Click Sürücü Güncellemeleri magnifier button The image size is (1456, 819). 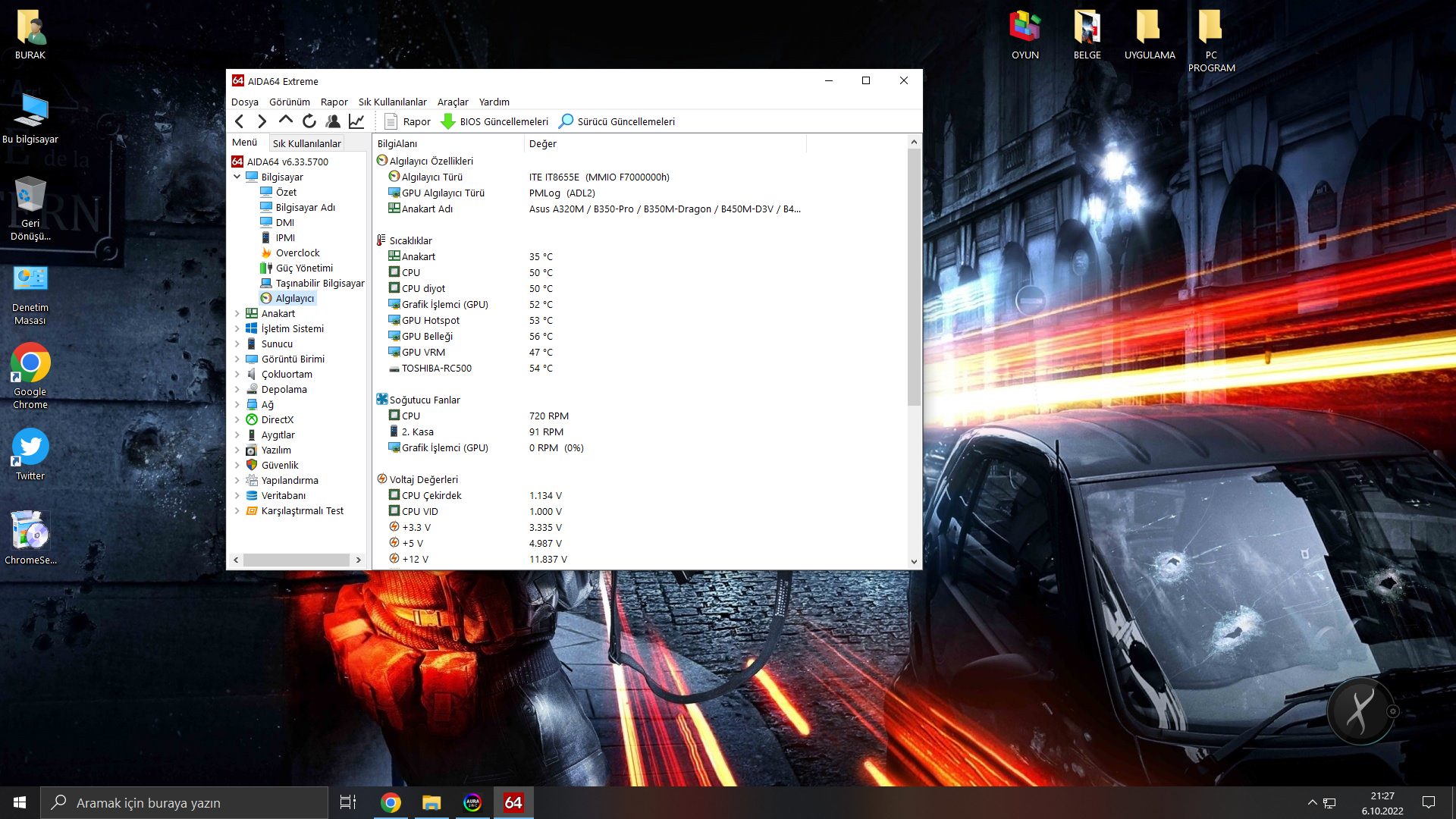[x=566, y=121]
